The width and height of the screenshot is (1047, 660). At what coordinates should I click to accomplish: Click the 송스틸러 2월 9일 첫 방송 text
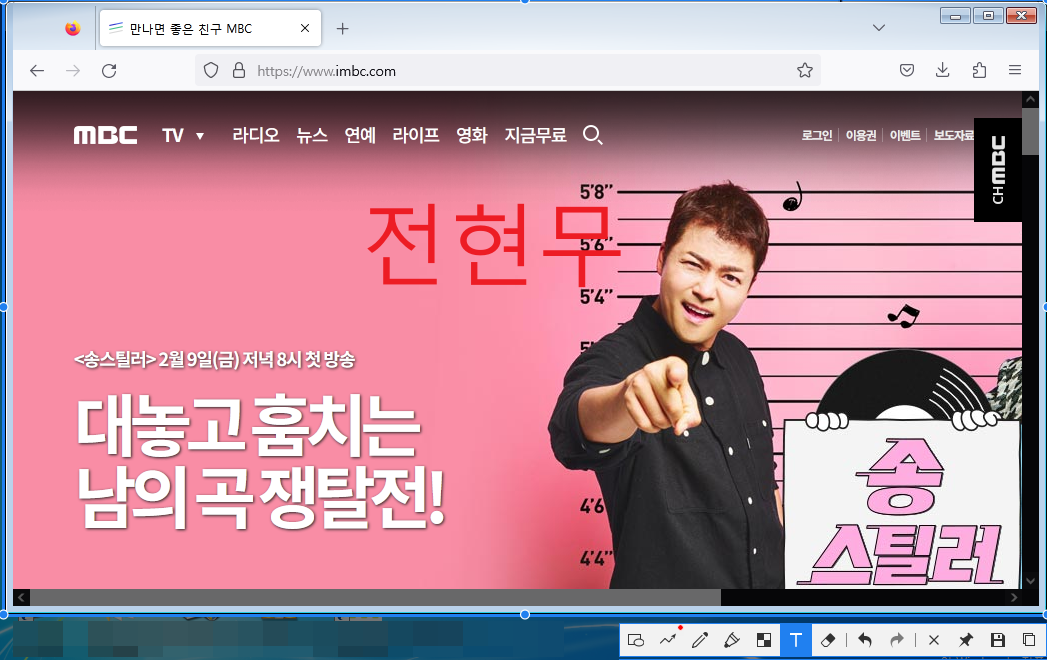click(x=214, y=359)
